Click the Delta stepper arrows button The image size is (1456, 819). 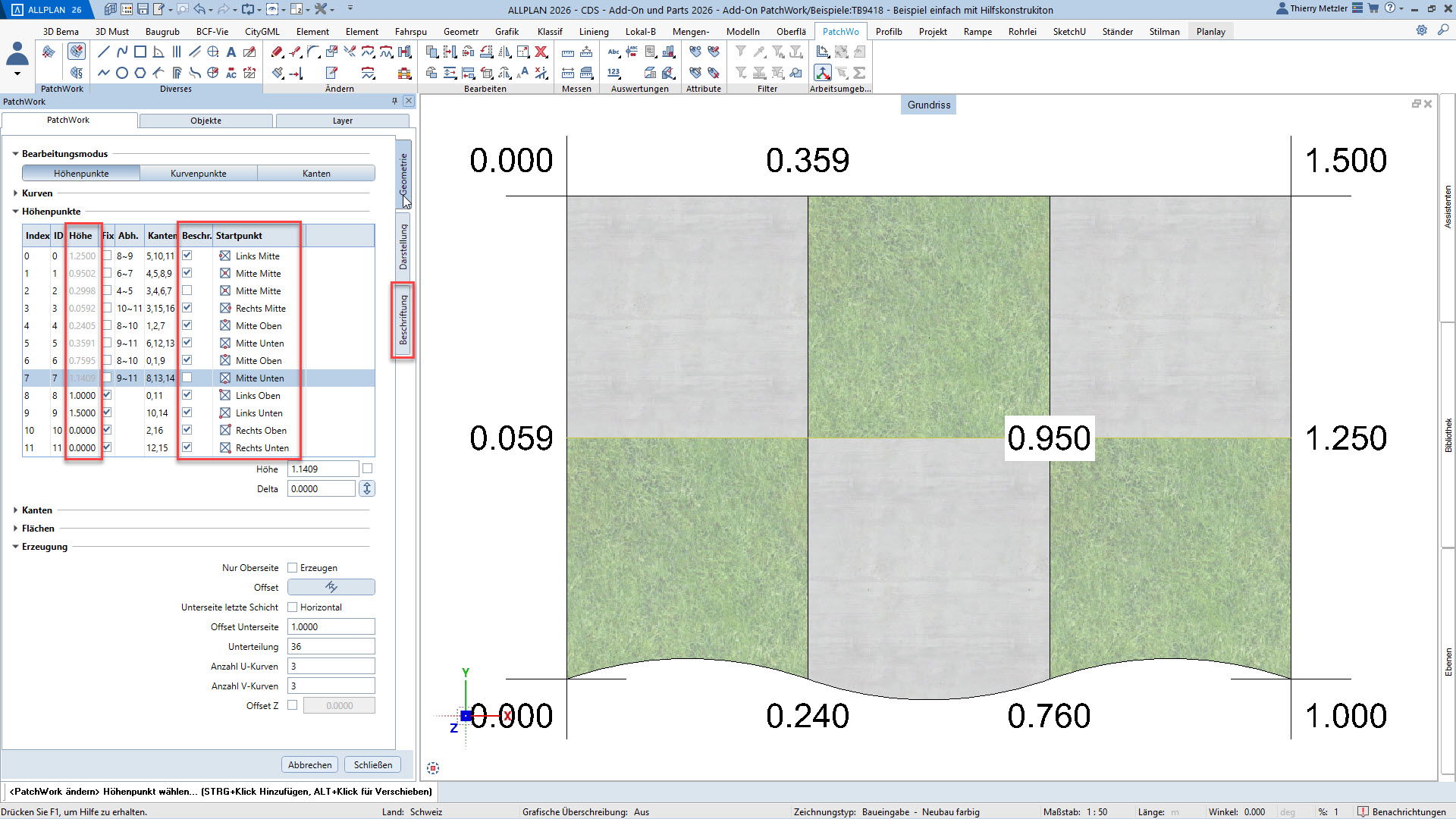(x=367, y=489)
